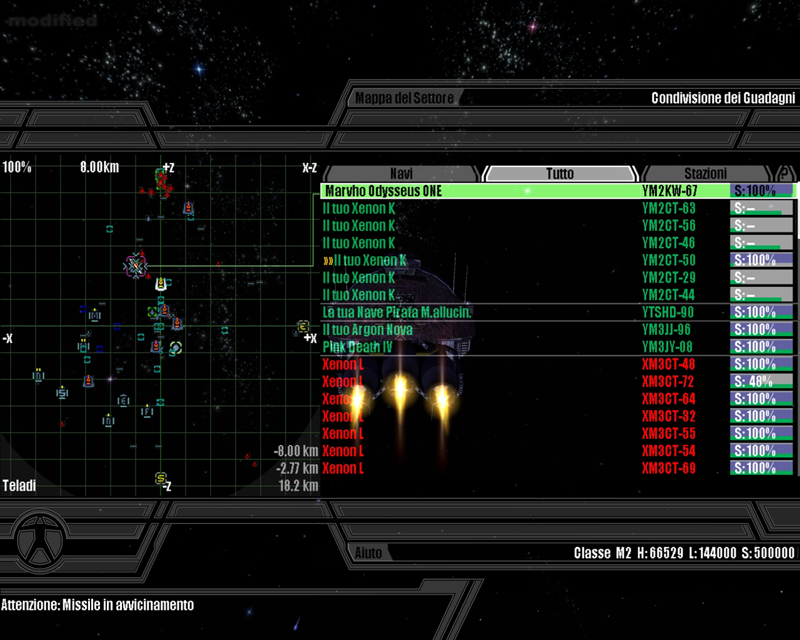
Task: Select Xenon L XM3CT-48 row
Action: (x=558, y=364)
